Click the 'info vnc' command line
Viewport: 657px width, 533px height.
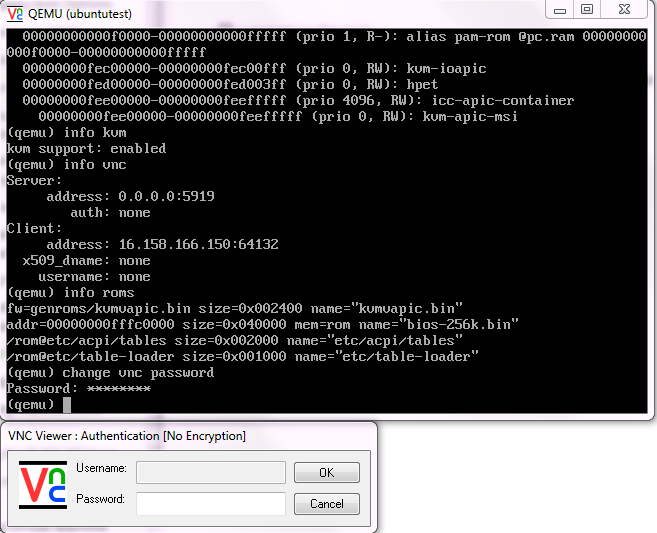coord(67,165)
